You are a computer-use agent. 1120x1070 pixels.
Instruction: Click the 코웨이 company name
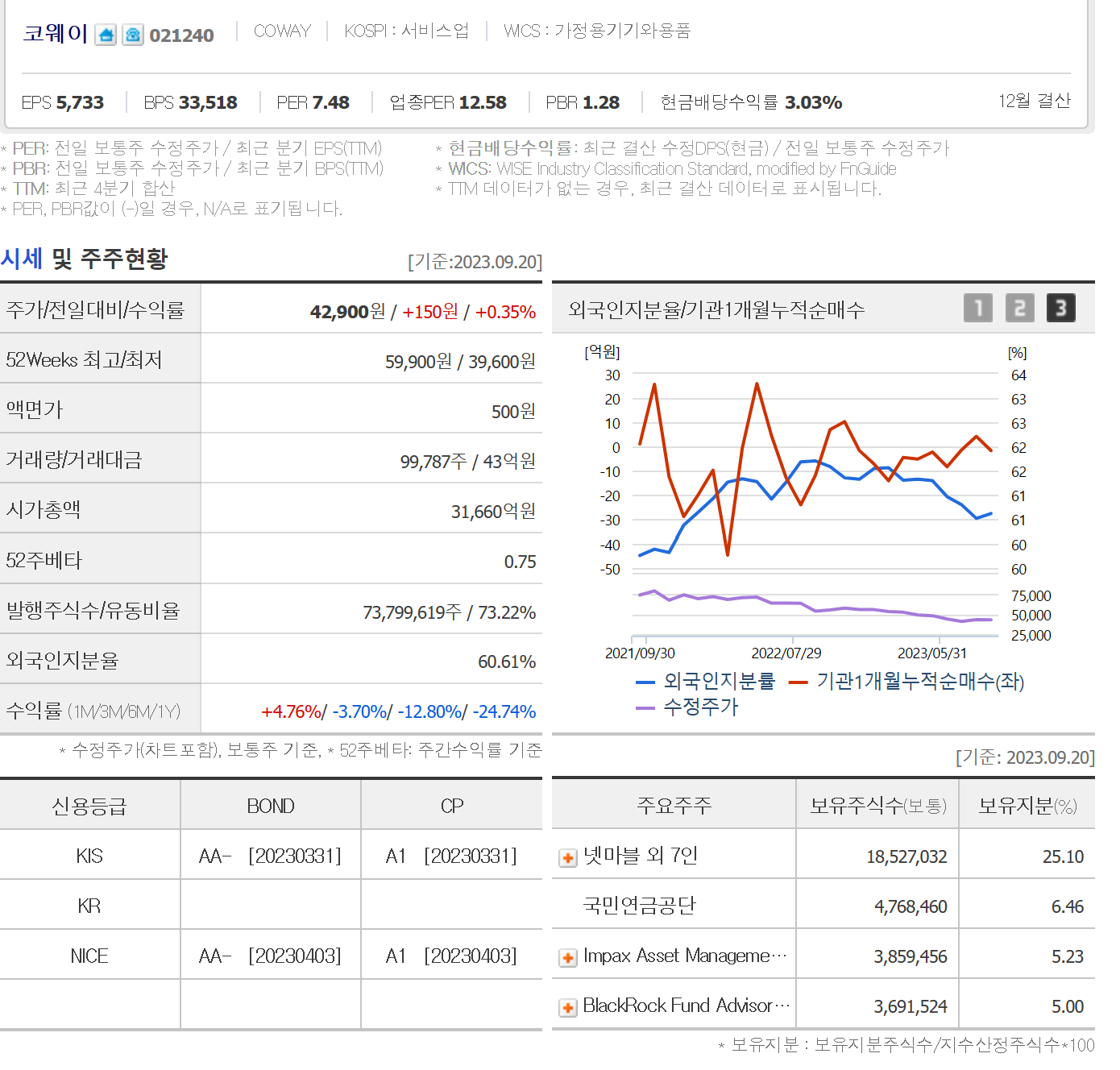56,33
